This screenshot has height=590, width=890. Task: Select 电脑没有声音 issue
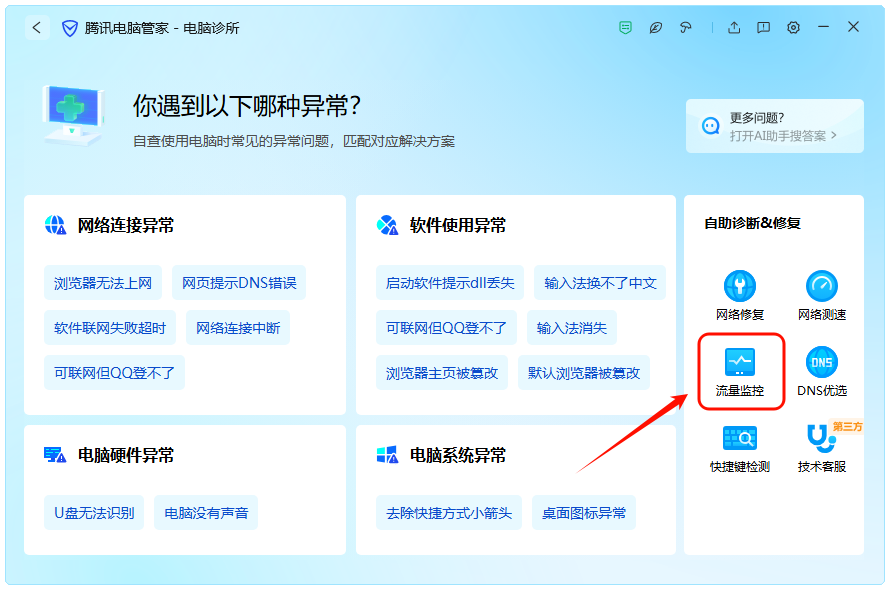[x=206, y=513]
